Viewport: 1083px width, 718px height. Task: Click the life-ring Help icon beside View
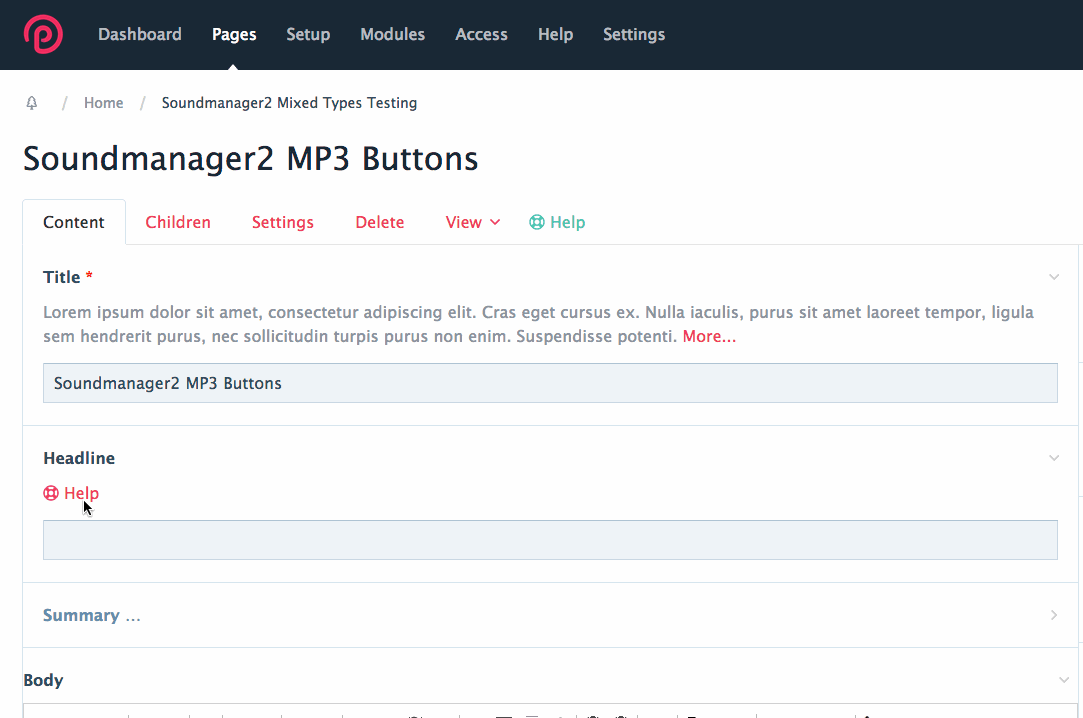[536, 221]
